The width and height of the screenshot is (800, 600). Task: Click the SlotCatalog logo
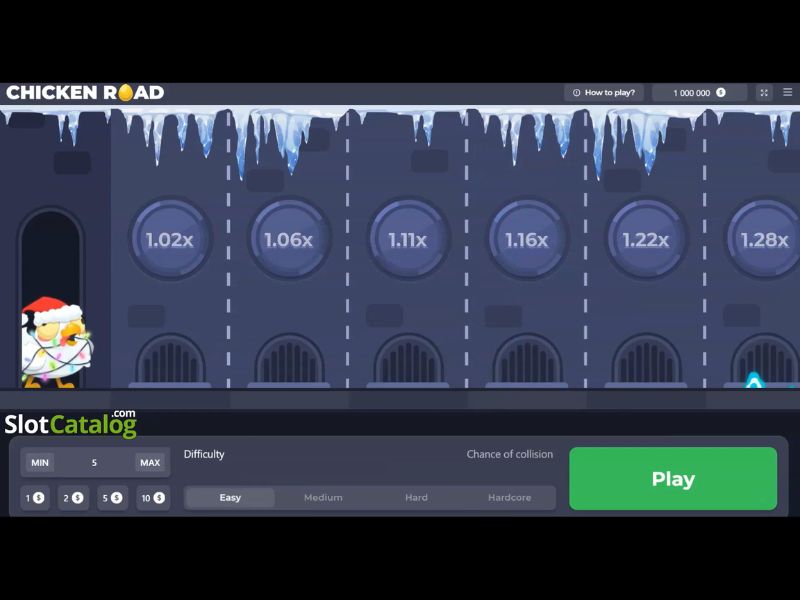[x=72, y=421]
